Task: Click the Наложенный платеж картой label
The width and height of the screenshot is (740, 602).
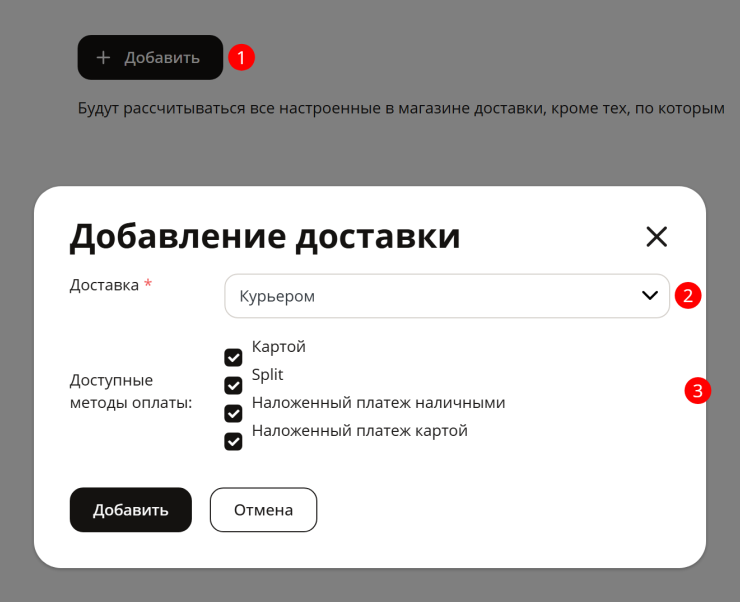Action: (360, 431)
